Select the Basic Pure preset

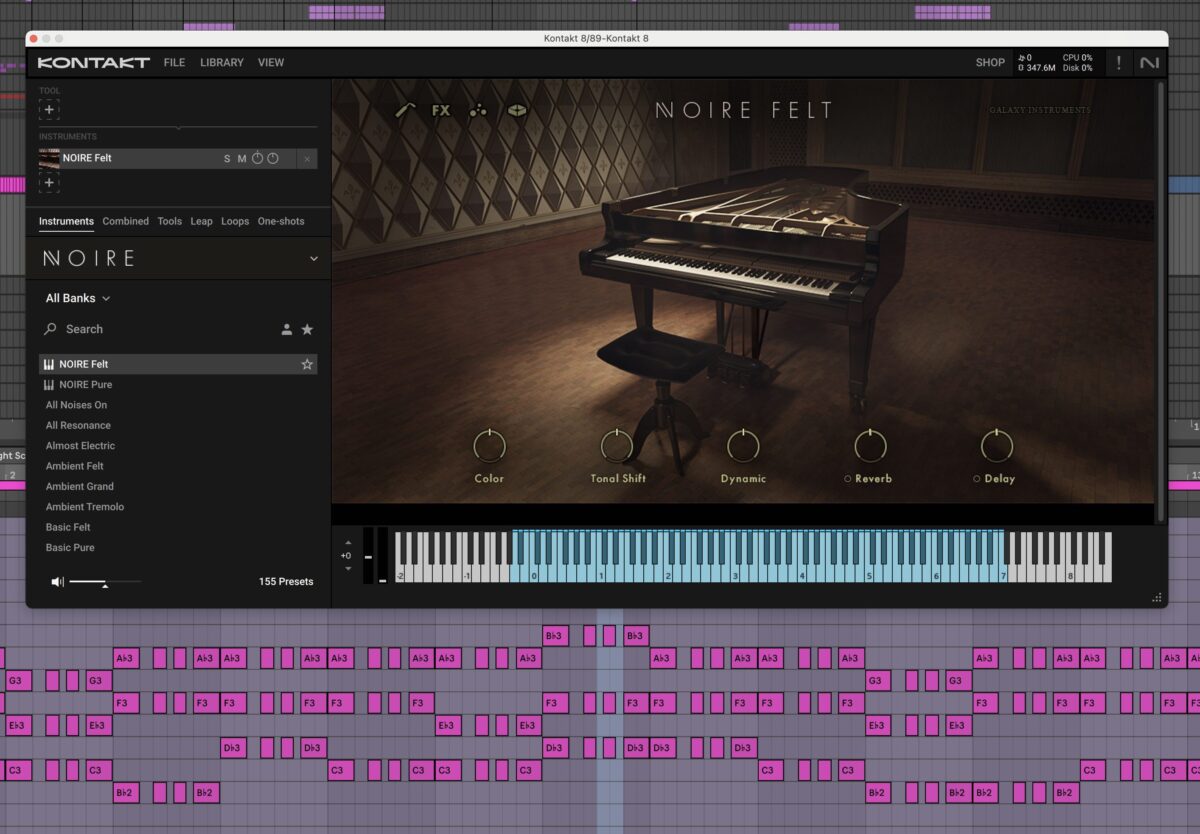coord(178,547)
